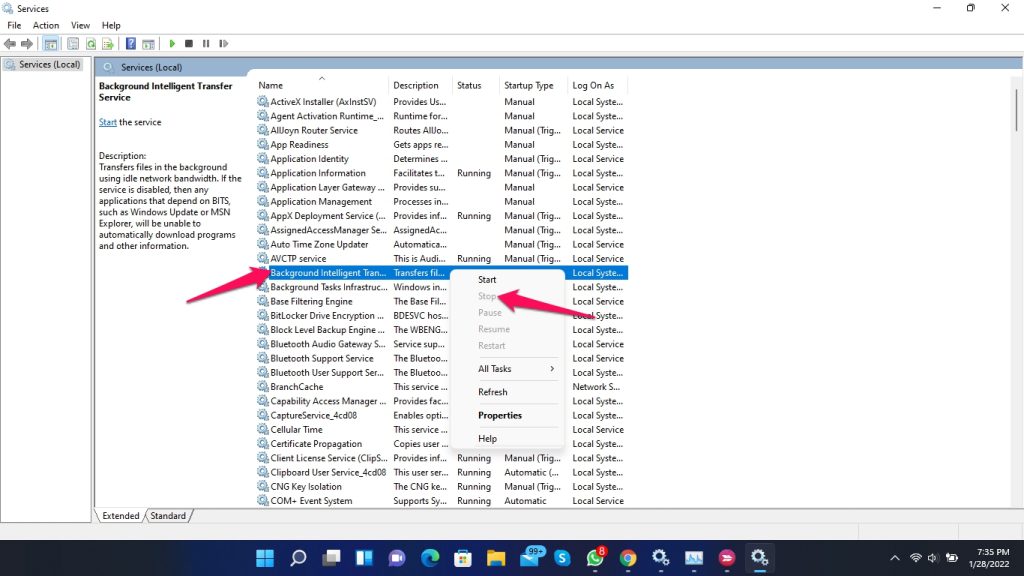Click the Stop Service square toolbar icon
Viewport: 1024px width, 576px height.
(x=189, y=44)
